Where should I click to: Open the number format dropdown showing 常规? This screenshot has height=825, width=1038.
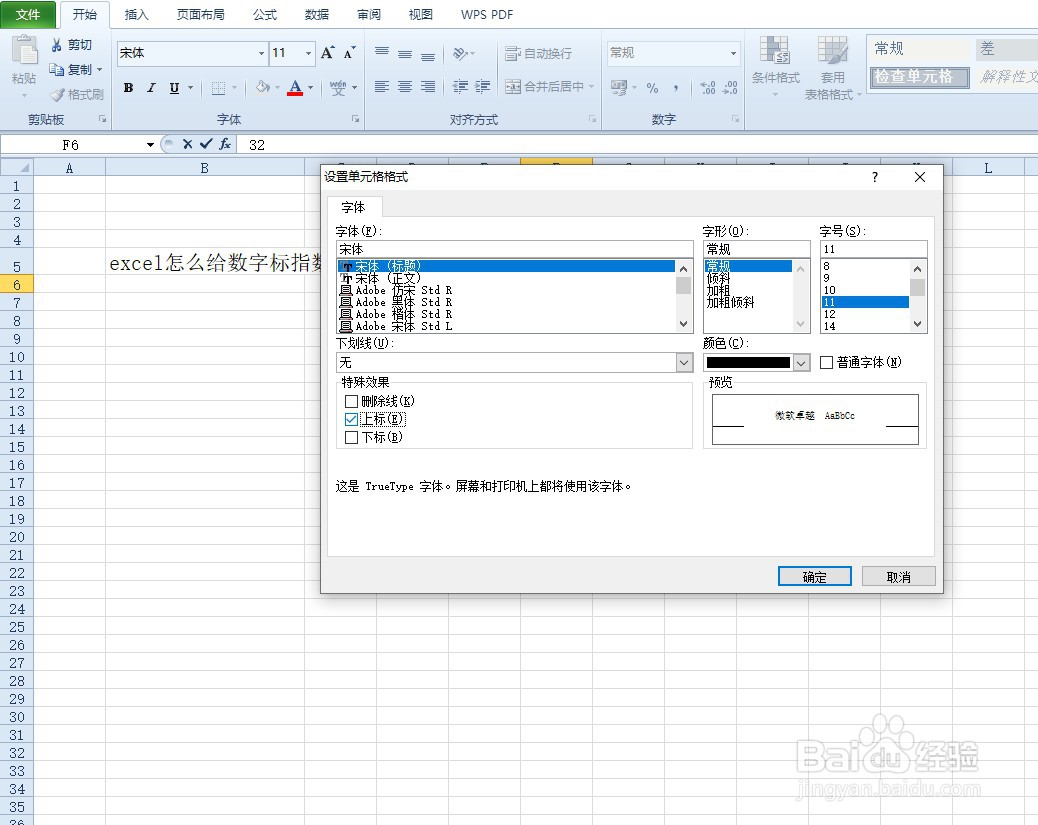point(734,52)
